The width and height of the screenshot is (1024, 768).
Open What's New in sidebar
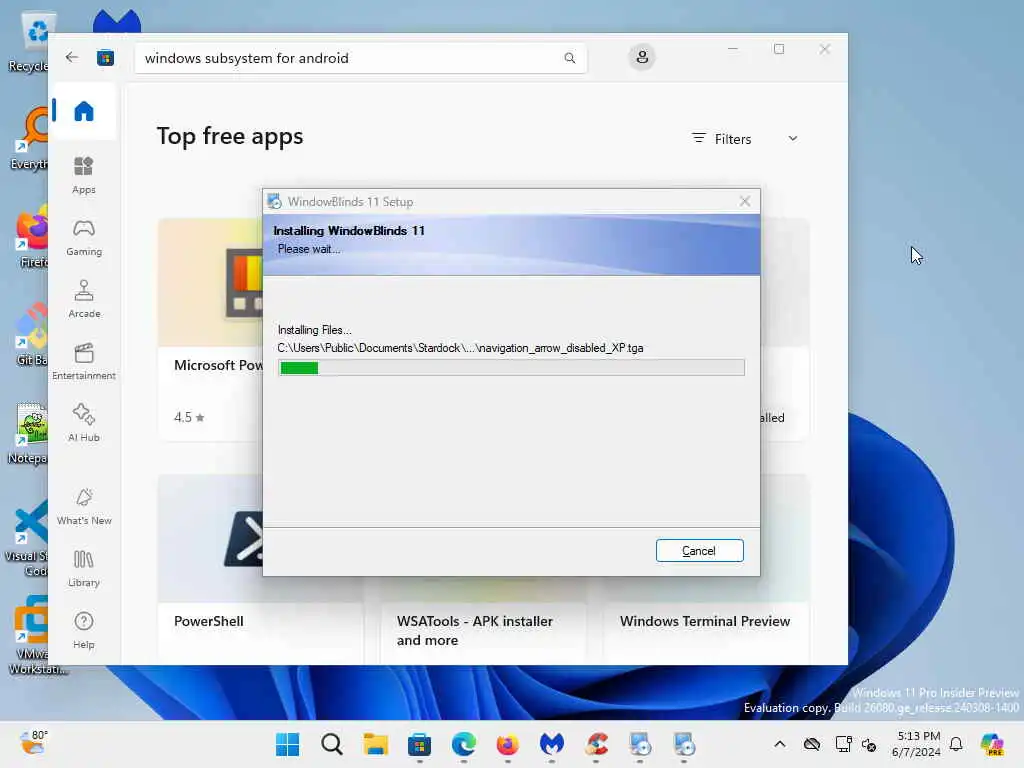[84, 507]
